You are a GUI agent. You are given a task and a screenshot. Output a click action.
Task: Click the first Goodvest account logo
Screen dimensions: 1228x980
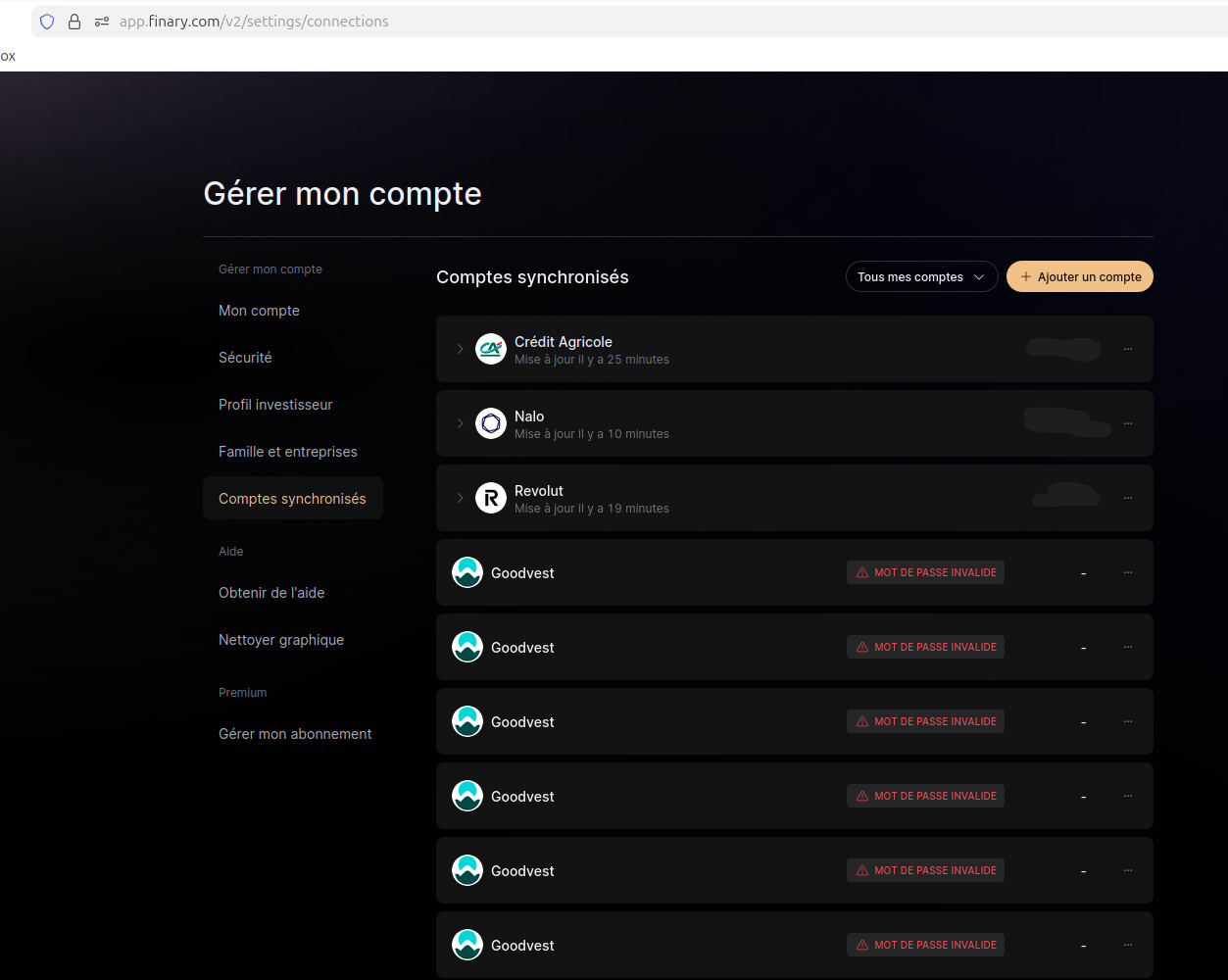tap(467, 572)
